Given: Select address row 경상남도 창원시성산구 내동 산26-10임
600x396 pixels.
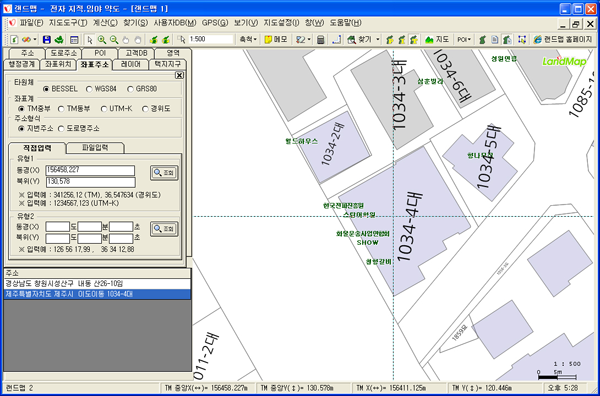Looking at the screenshot, I should 97,284.
